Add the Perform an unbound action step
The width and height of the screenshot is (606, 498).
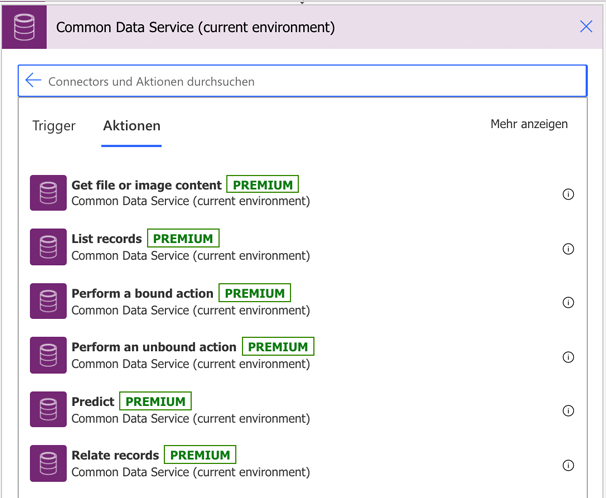[x=302, y=355]
